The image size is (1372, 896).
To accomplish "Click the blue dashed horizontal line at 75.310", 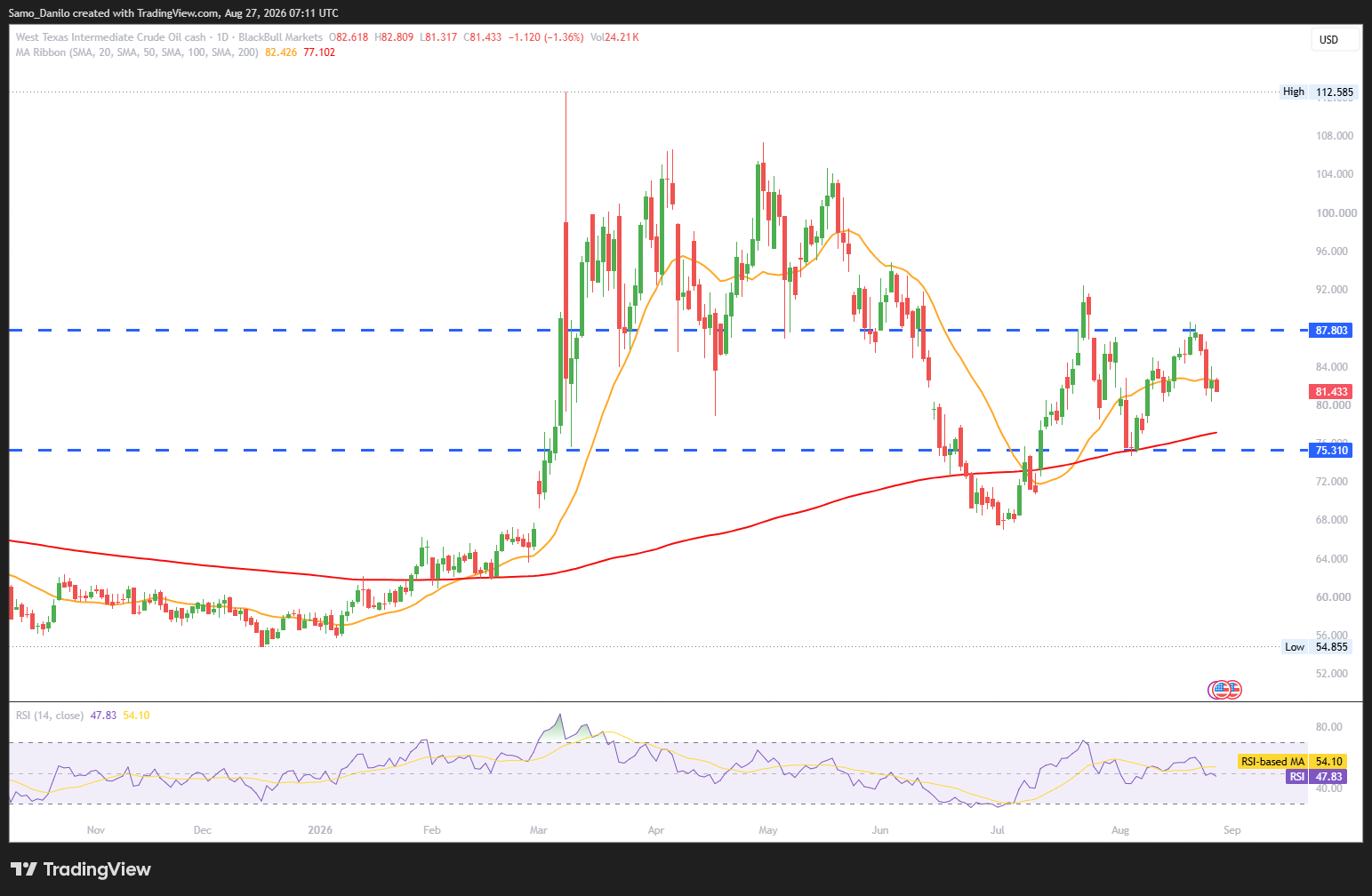I will [658, 451].
